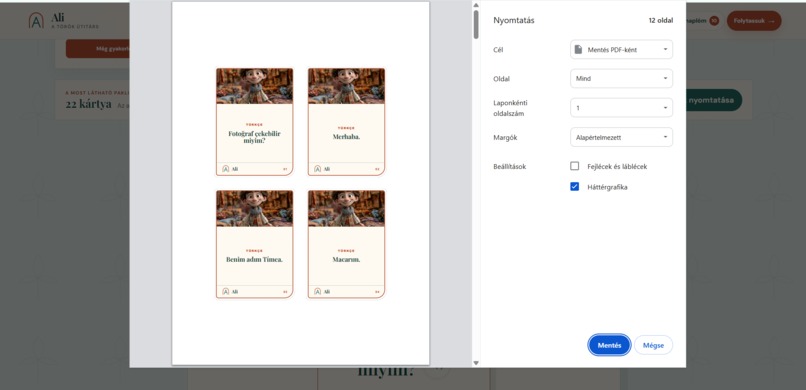Click the red badge numbered 10 in the header
This screenshot has width=806, height=390.
[714, 21]
